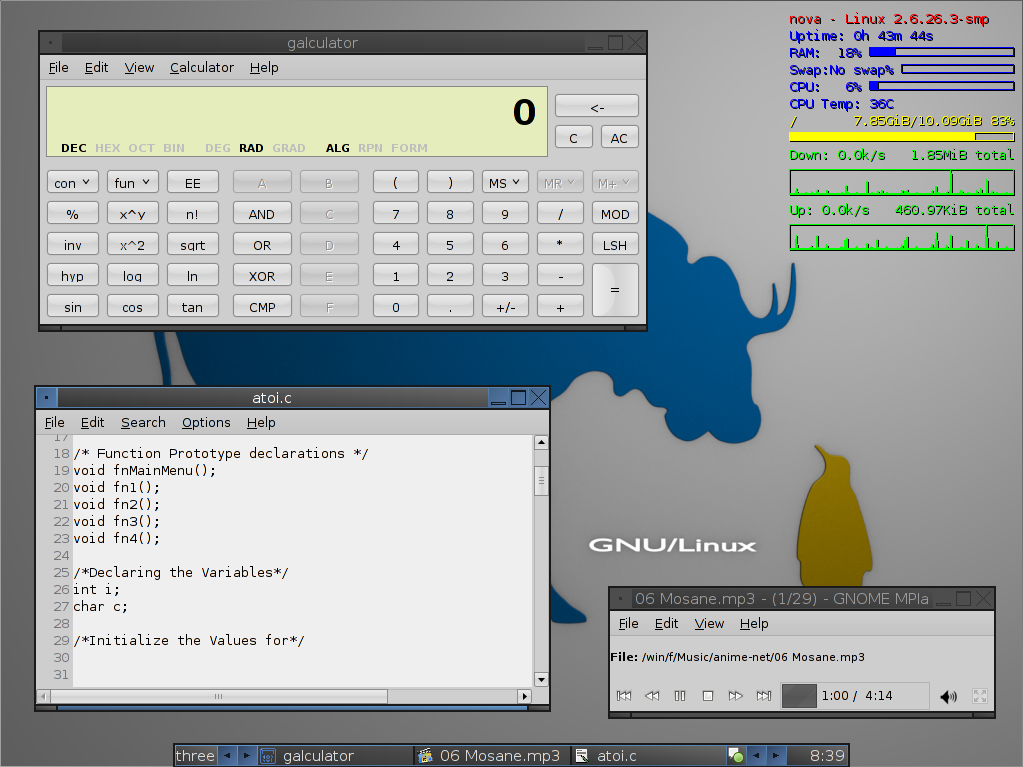This screenshot has width=1023, height=767.
Task: Click the equals button in galculator
Action: [615, 290]
